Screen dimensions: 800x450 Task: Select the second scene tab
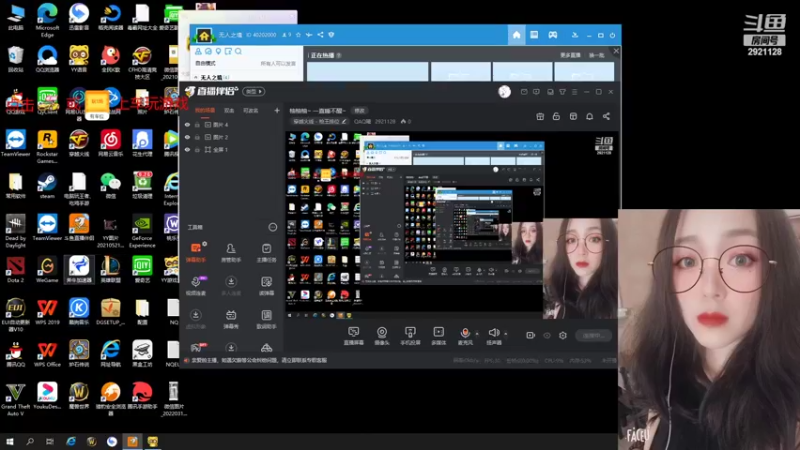click(229, 110)
